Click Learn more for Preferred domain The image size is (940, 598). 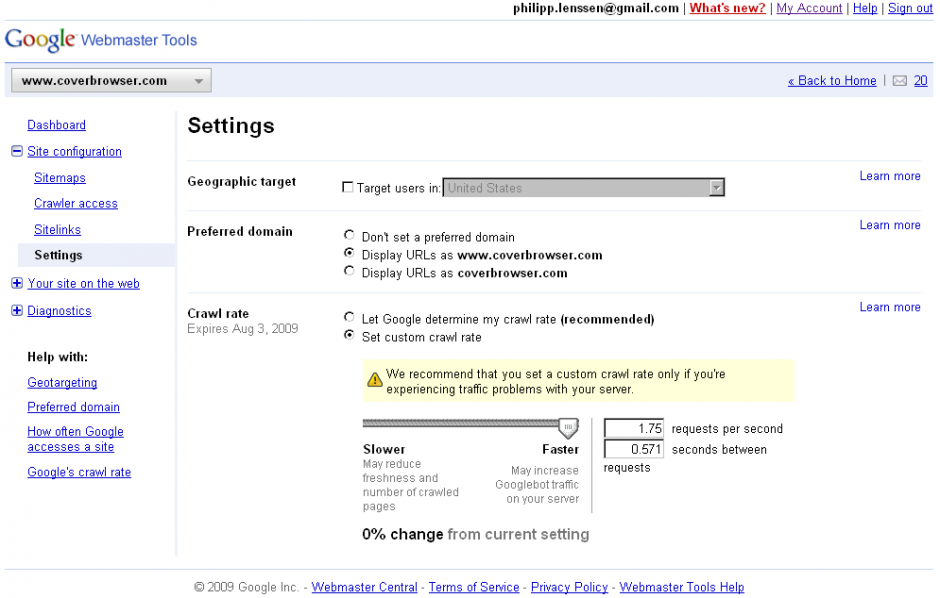[890, 225]
